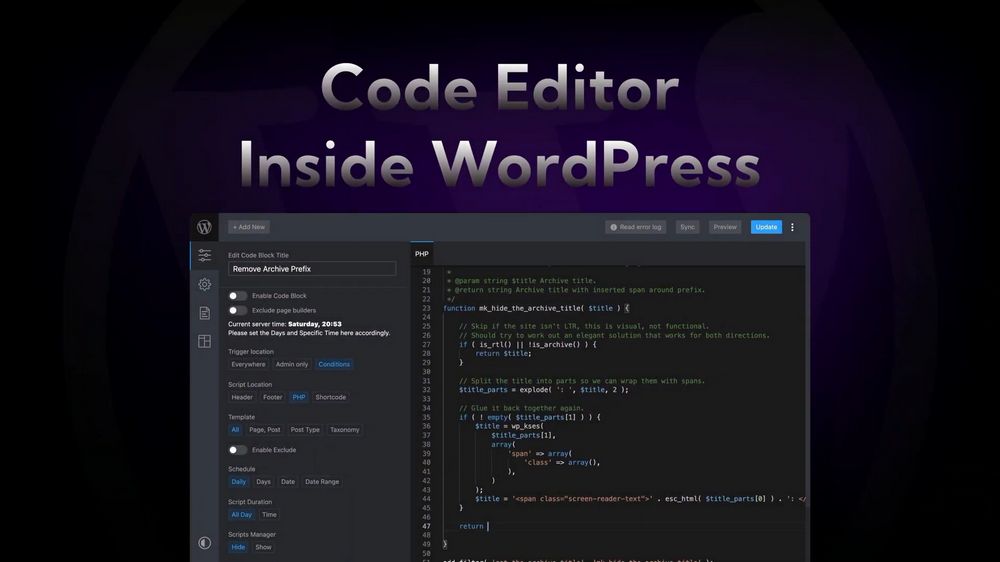This screenshot has width=1000, height=562.
Task: Click line number 47 in gutter
Action: click(x=425, y=526)
